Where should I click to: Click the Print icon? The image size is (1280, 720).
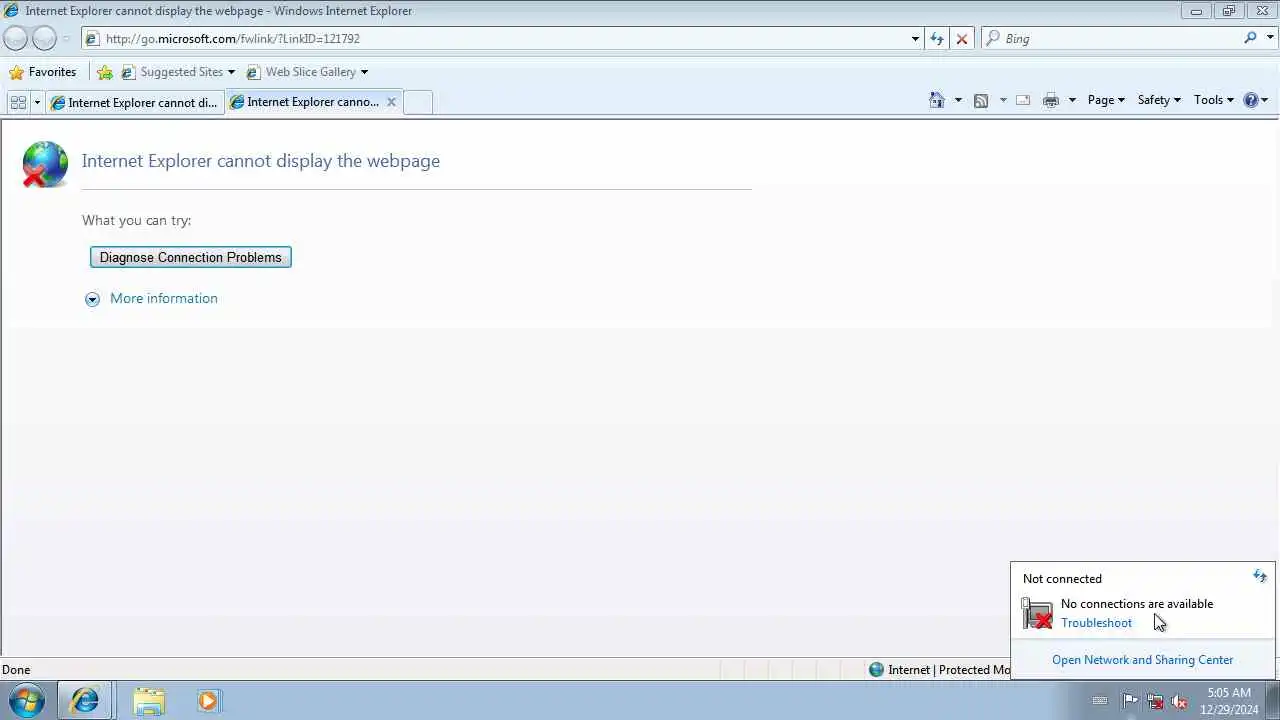[x=1050, y=100]
